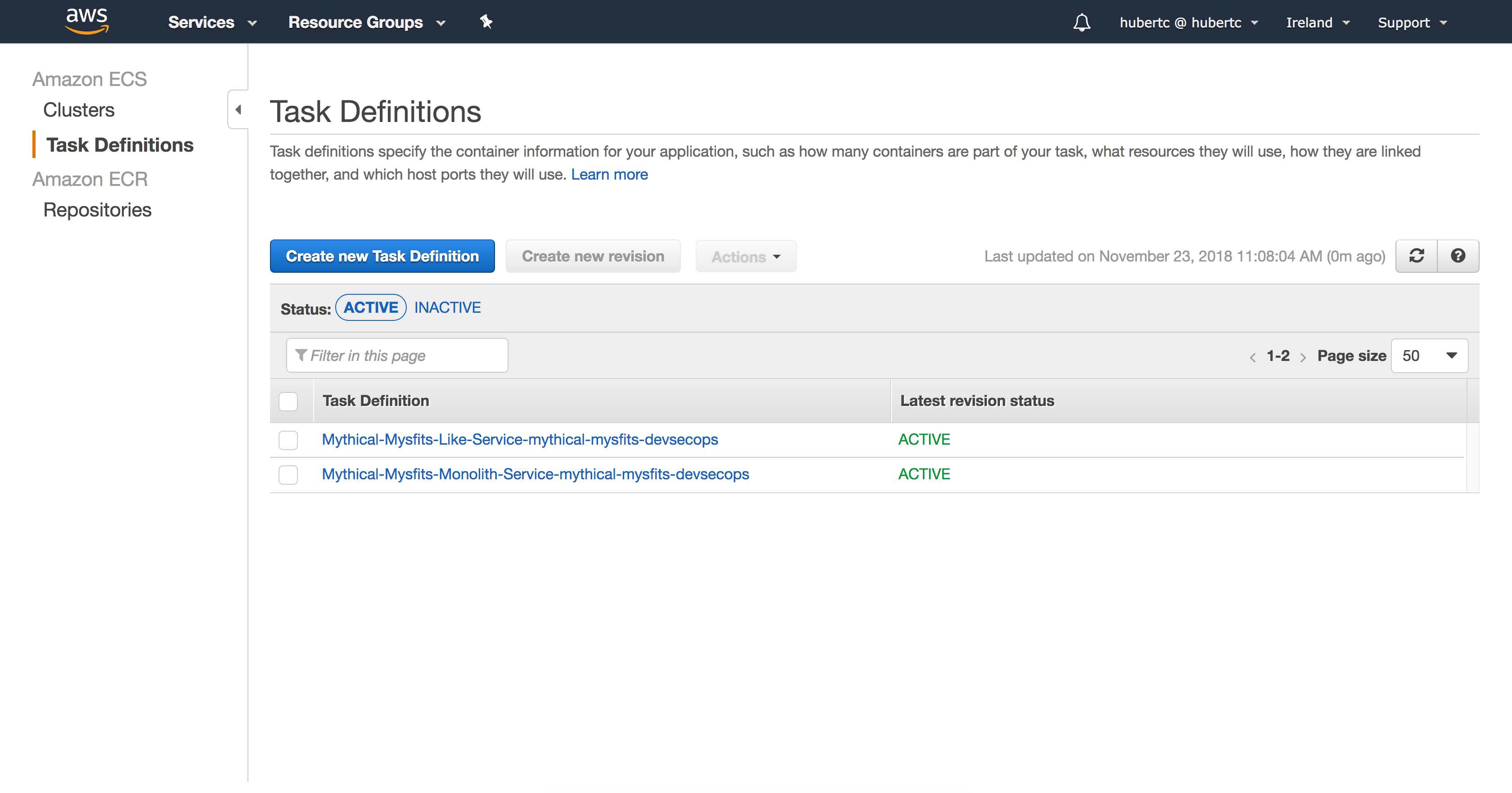Click ACTIVE status of Like-Service row
Viewport: 1512px width, 793px height.
click(924, 440)
